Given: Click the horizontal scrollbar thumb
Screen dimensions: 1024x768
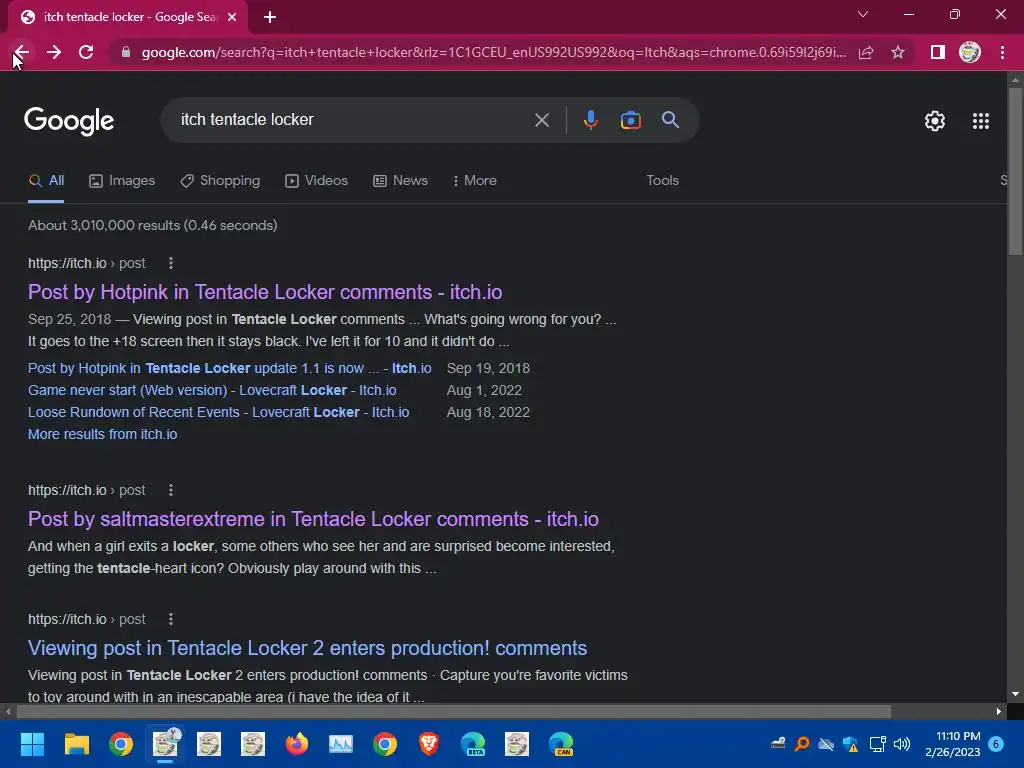Looking at the screenshot, I should tap(454, 711).
